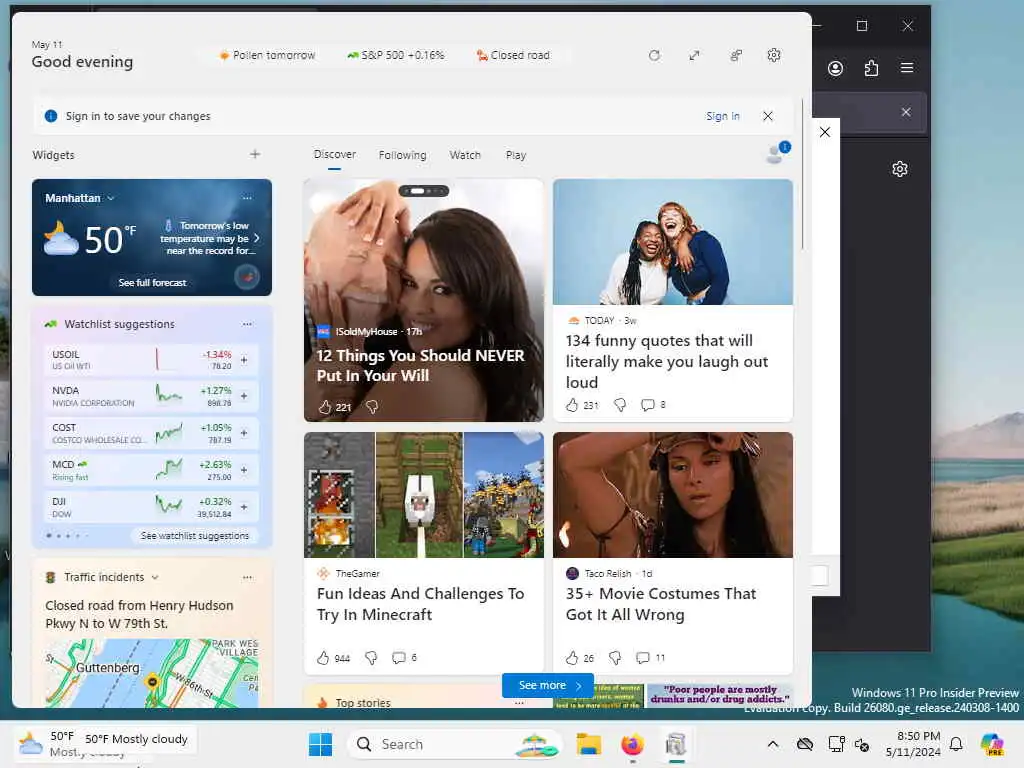Add USOIL to watchlist

244,360
